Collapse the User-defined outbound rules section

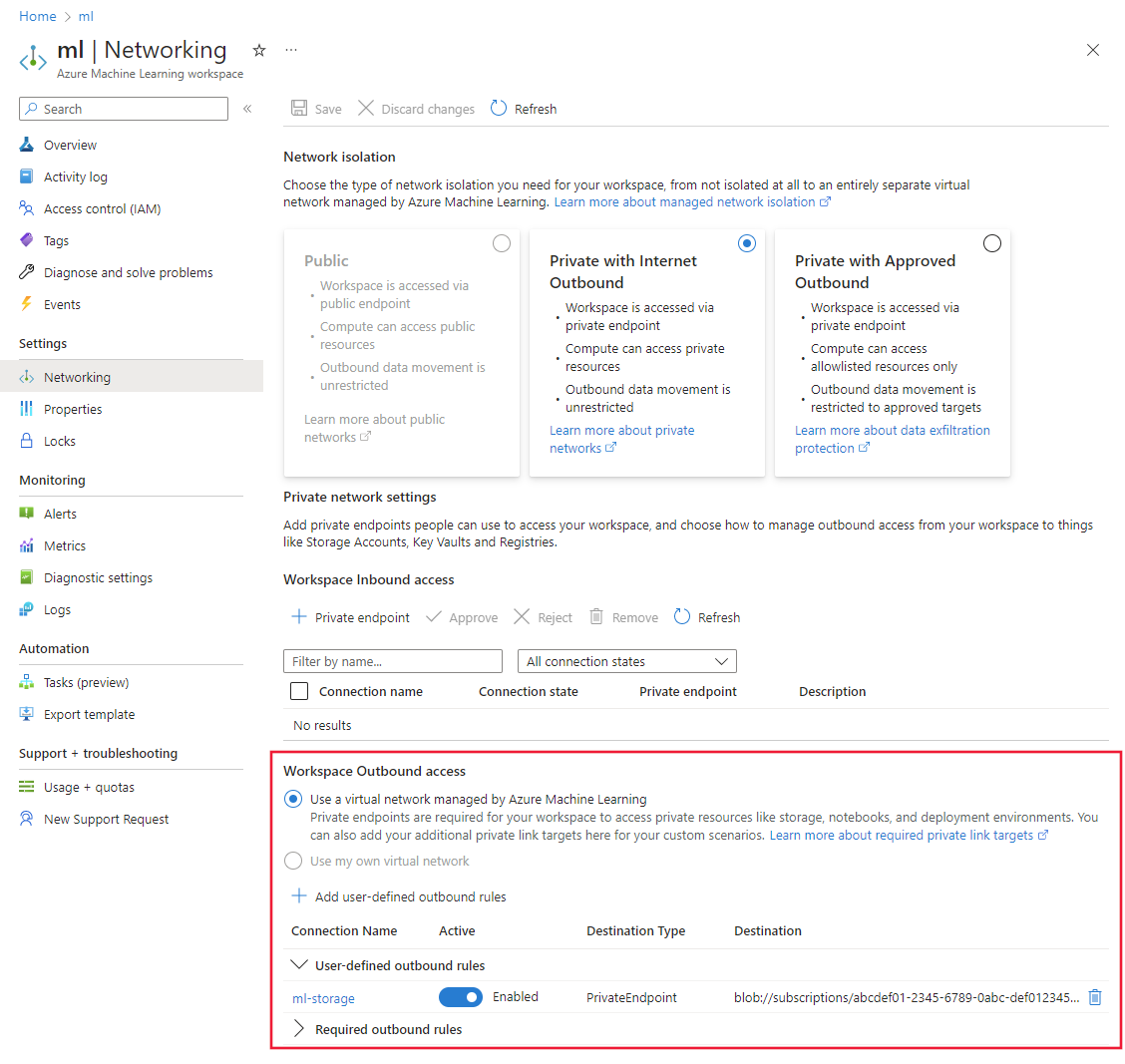[299, 965]
